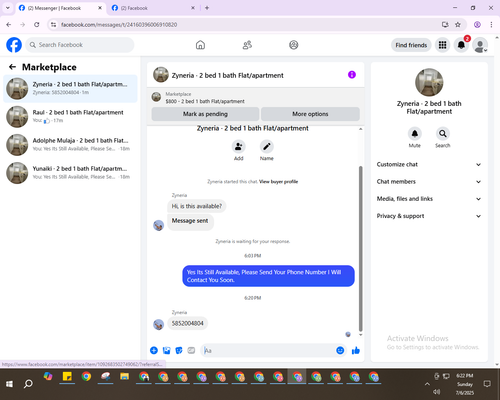Open the account profile avatar menu
This screenshot has width=500, height=400.
point(480,45)
